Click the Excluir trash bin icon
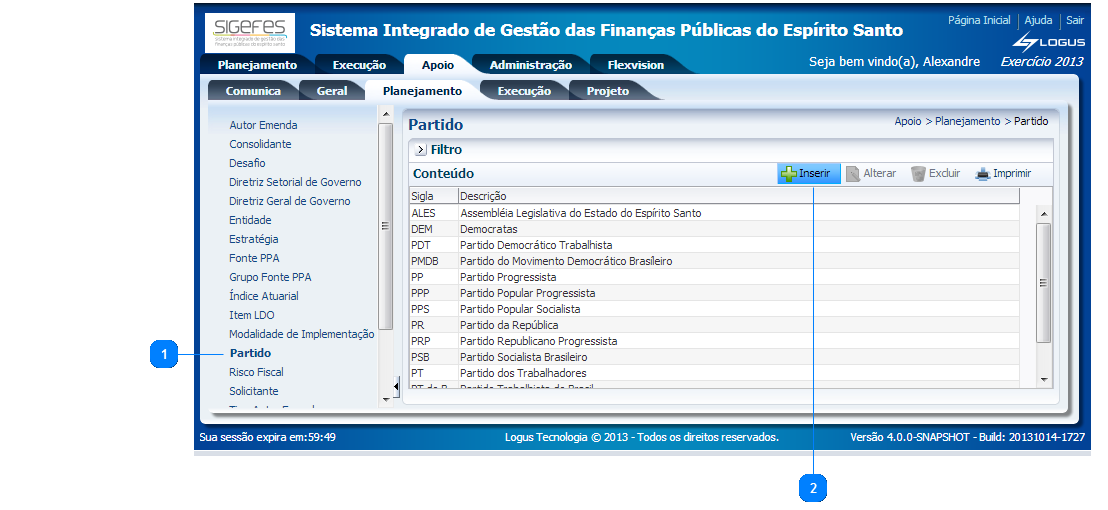The width and height of the screenshot is (1108, 510). [x=918, y=174]
